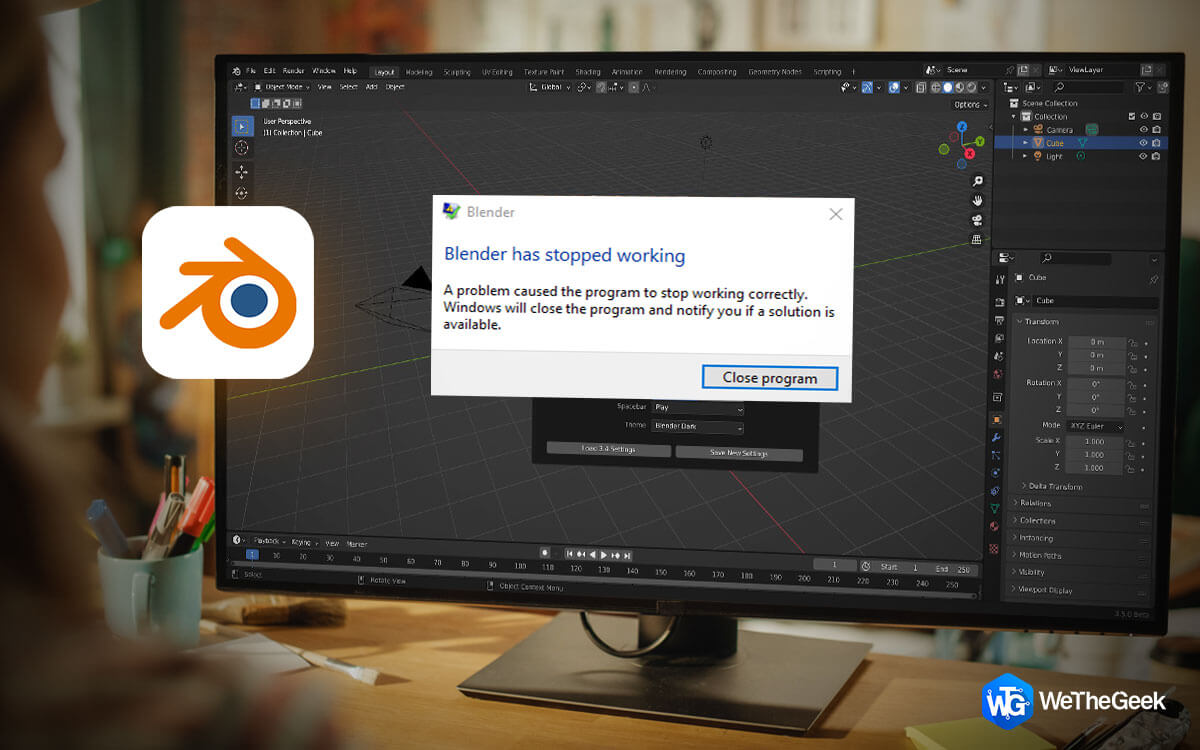This screenshot has width=1200, height=750.
Task: Select the Select Box tool
Action: pyautogui.click(x=242, y=126)
